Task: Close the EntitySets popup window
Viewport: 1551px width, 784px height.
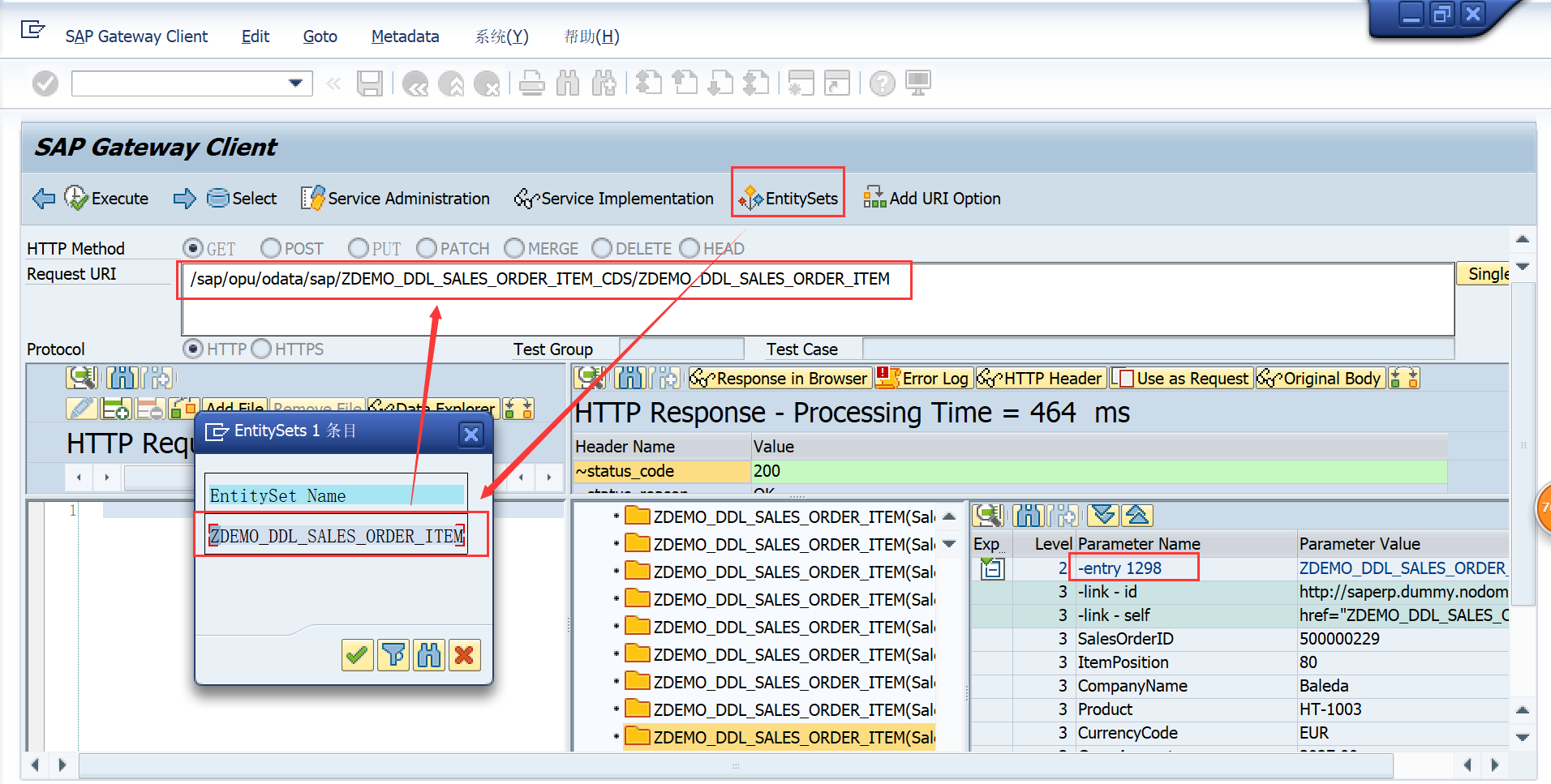Action: (x=470, y=434)
